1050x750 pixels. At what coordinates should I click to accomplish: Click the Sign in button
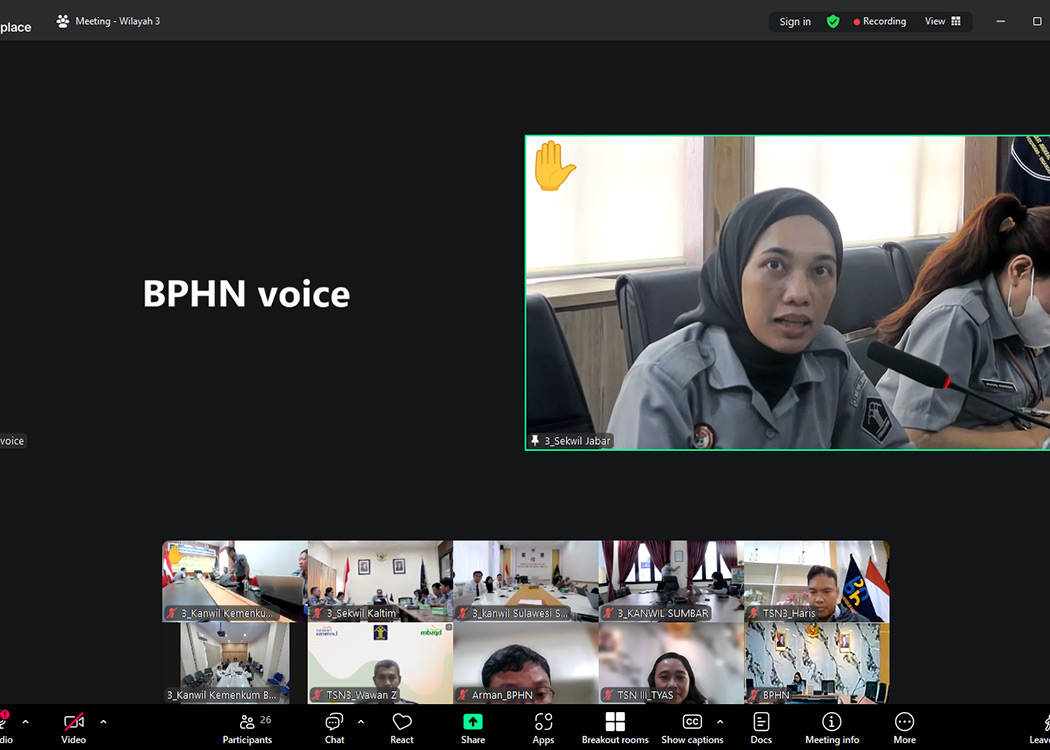(795, 21)
